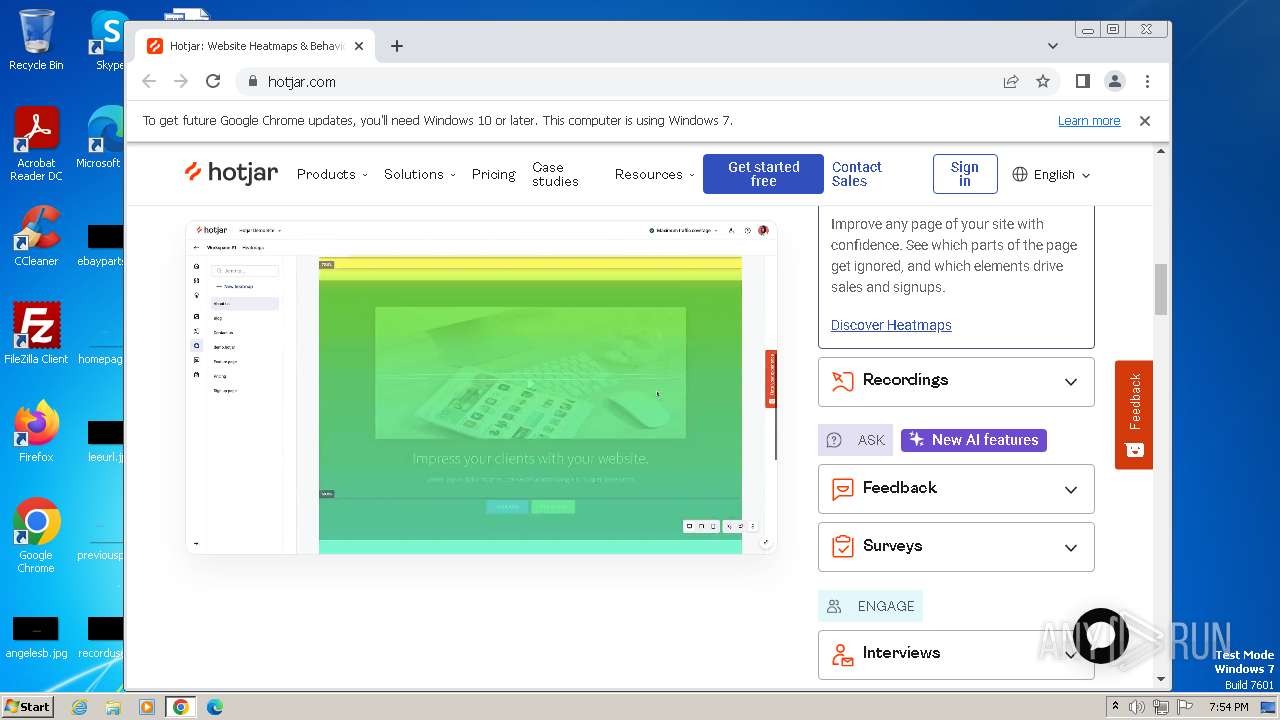Open a new tab with the plus button
Image resolution: width=1280 pixels, height=720 pixels.
pyautogui.click(x=397, y=46)
